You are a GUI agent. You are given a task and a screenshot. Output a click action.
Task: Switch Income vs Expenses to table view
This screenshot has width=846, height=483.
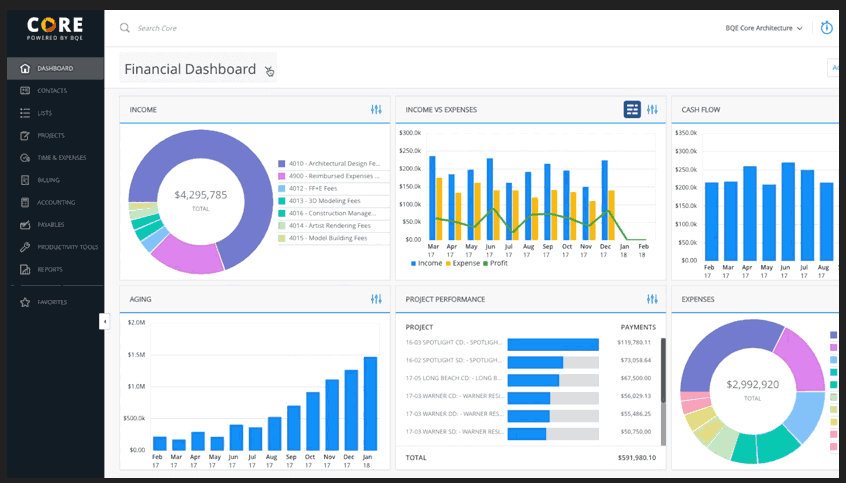click(x=632, y=109)
